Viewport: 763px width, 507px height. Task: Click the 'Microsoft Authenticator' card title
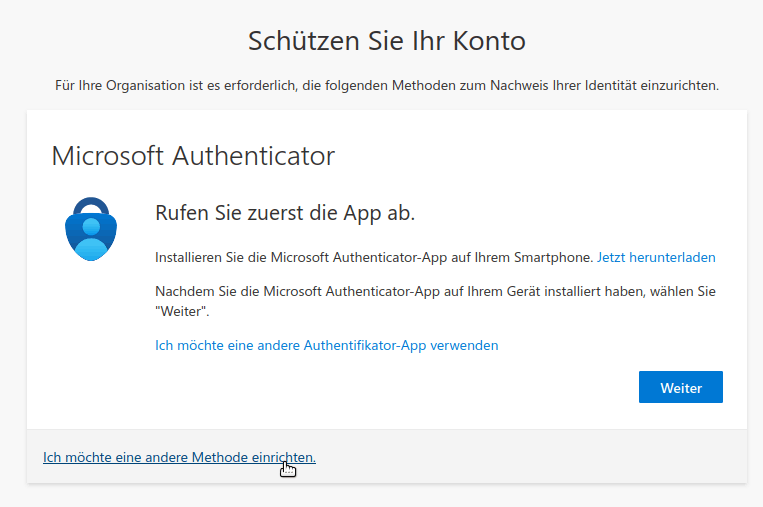[193, 156]
